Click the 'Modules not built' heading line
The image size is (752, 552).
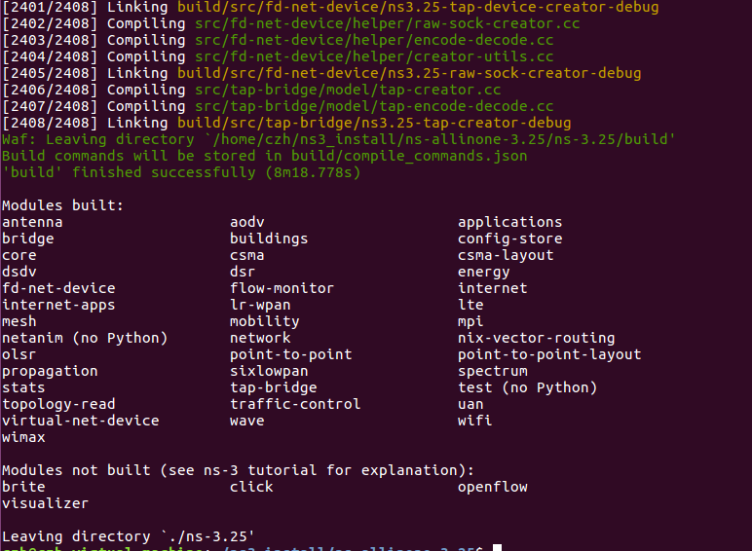click(238, 470)
